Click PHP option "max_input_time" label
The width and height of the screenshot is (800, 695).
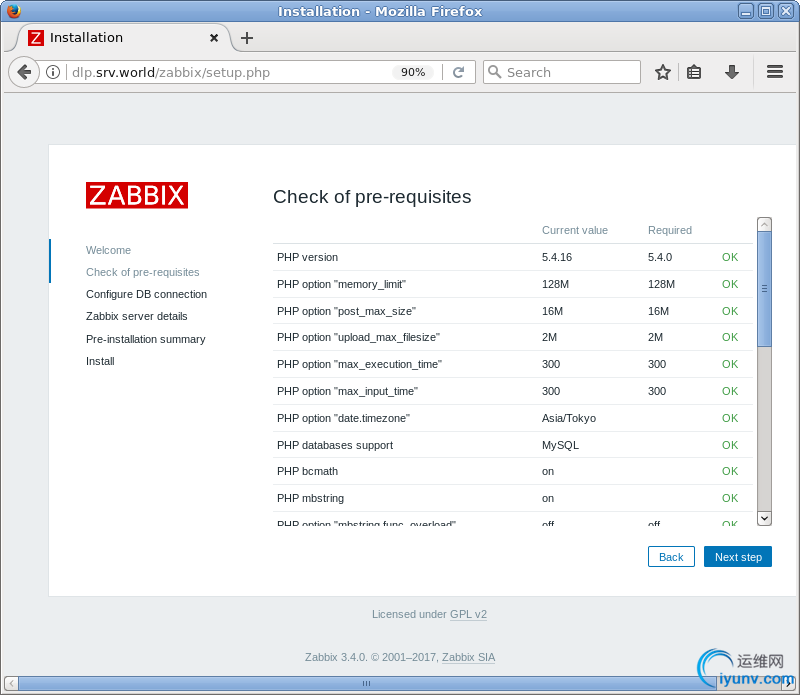pos(347,391)
